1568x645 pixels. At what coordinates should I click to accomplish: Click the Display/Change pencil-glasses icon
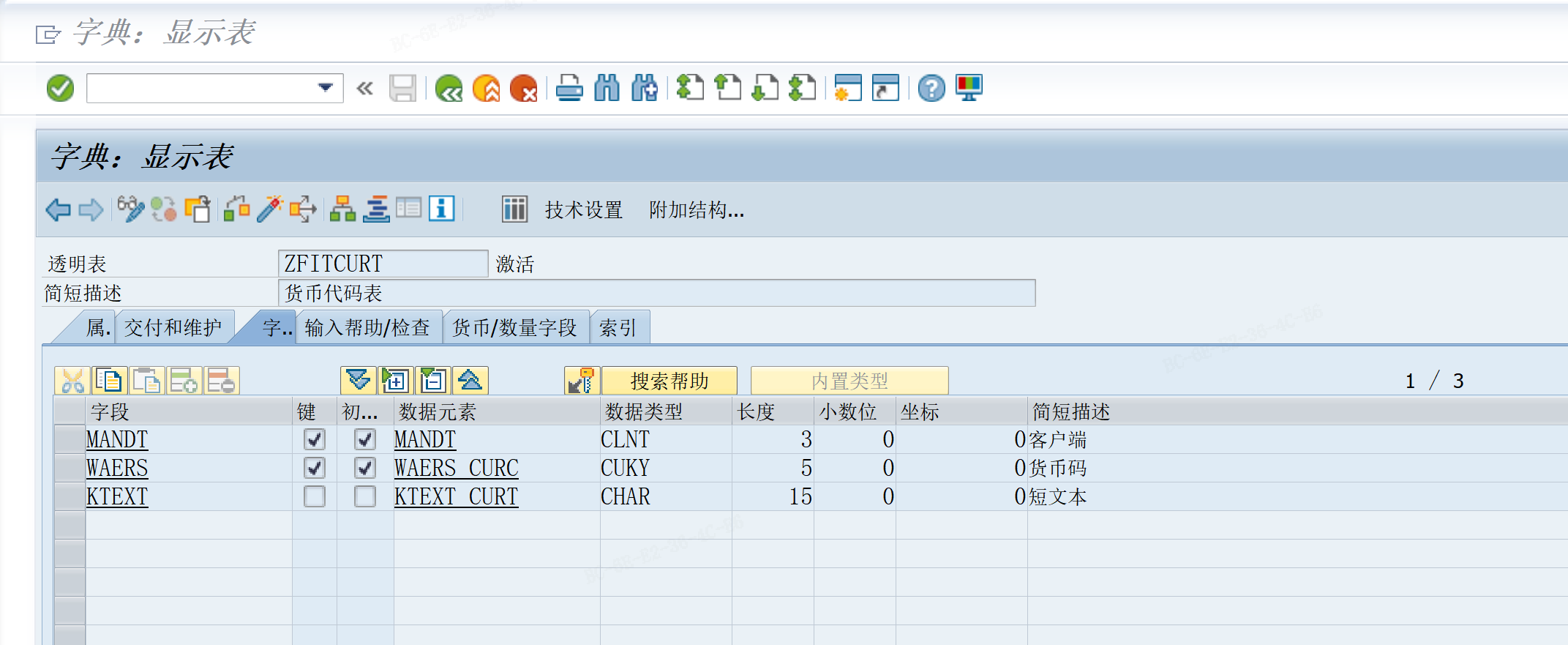131,209
